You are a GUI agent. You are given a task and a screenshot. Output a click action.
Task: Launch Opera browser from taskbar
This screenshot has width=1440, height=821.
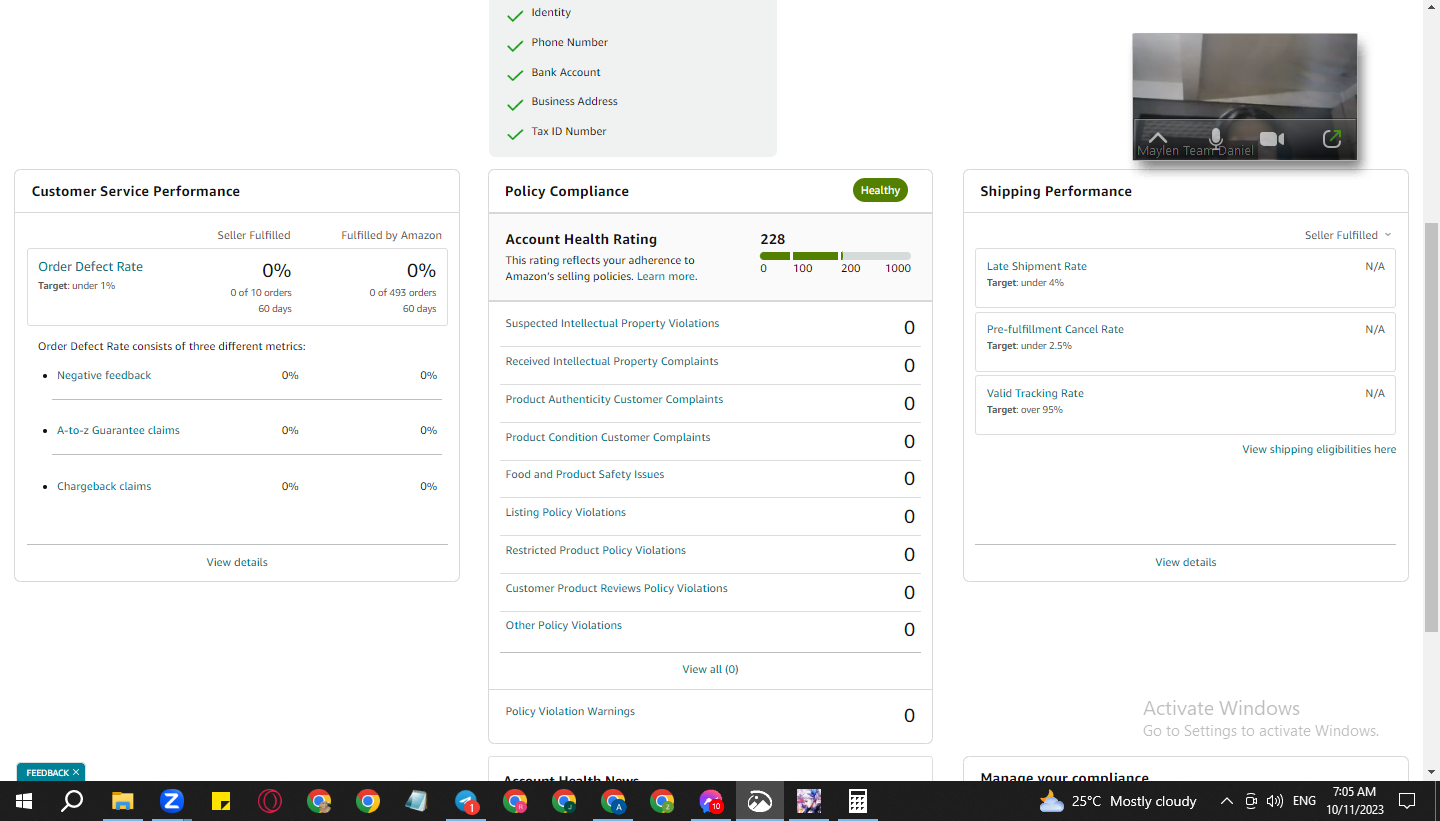[270, 801]
